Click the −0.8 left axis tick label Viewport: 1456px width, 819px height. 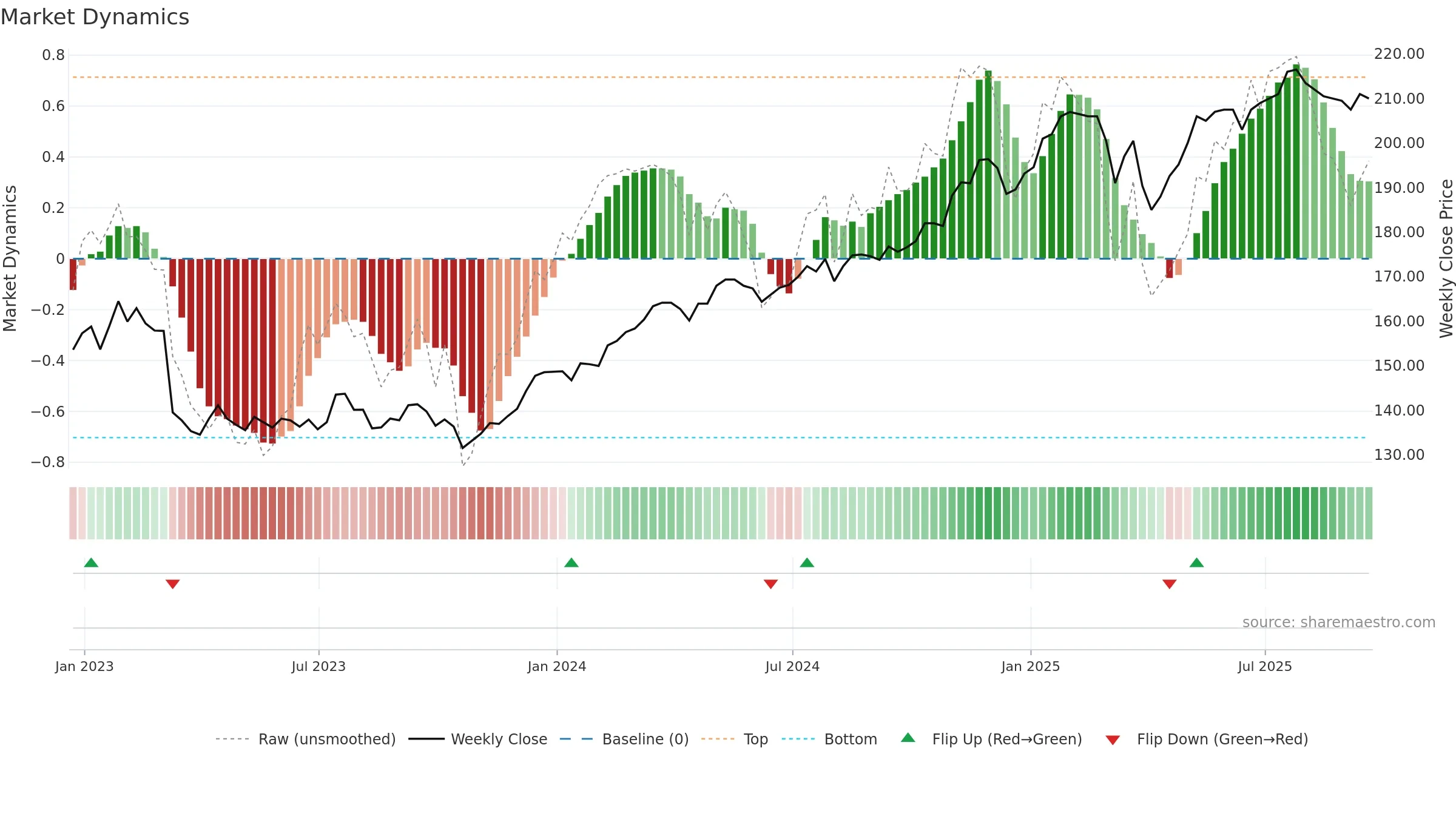[x=48, y=462]
